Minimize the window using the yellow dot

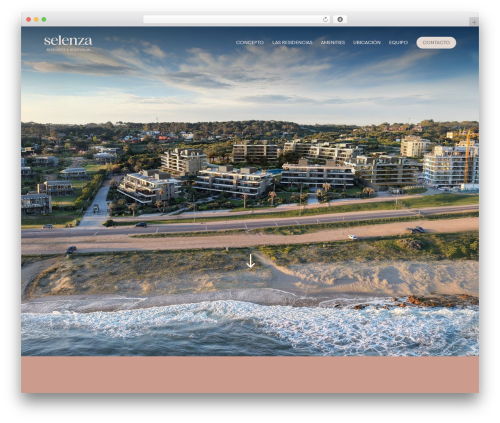36,19
